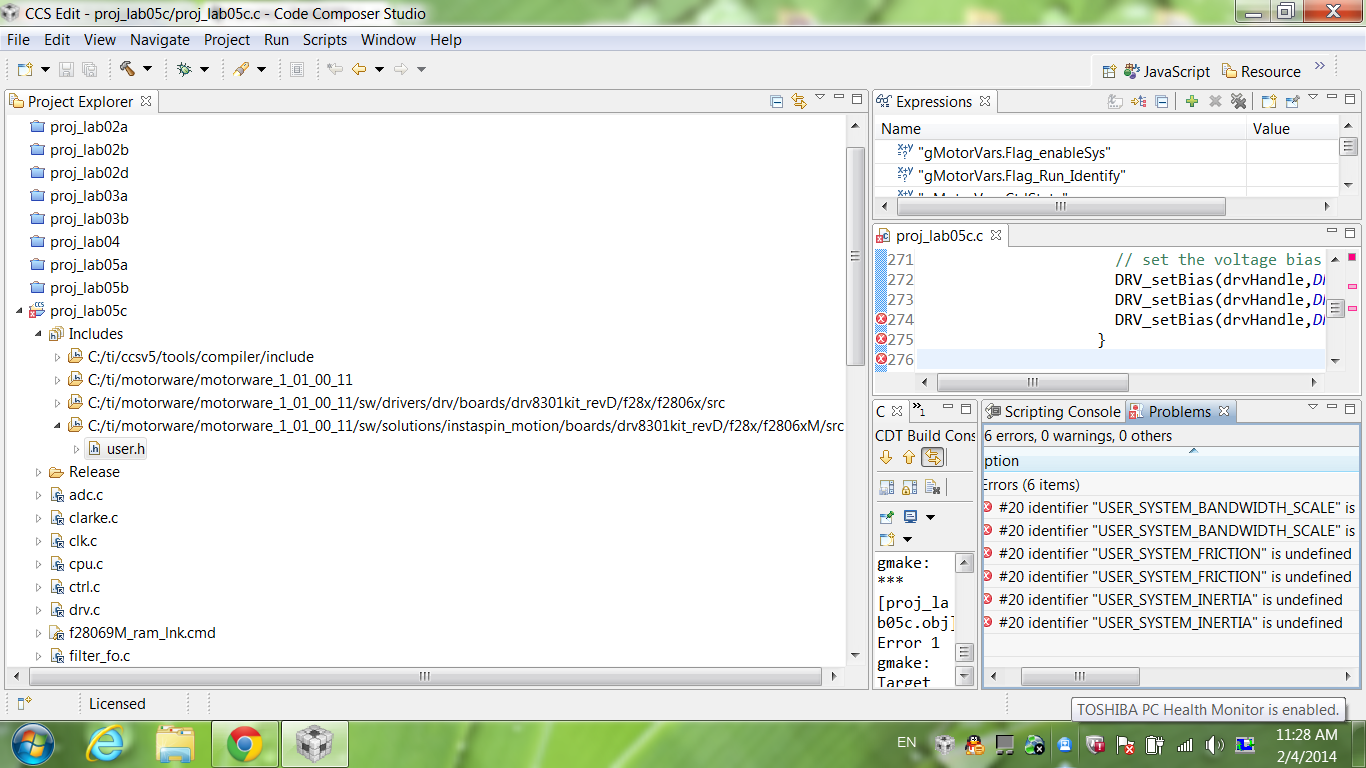Open the Scripts menu
This screenshot has width=1366, height=768.
325,40
